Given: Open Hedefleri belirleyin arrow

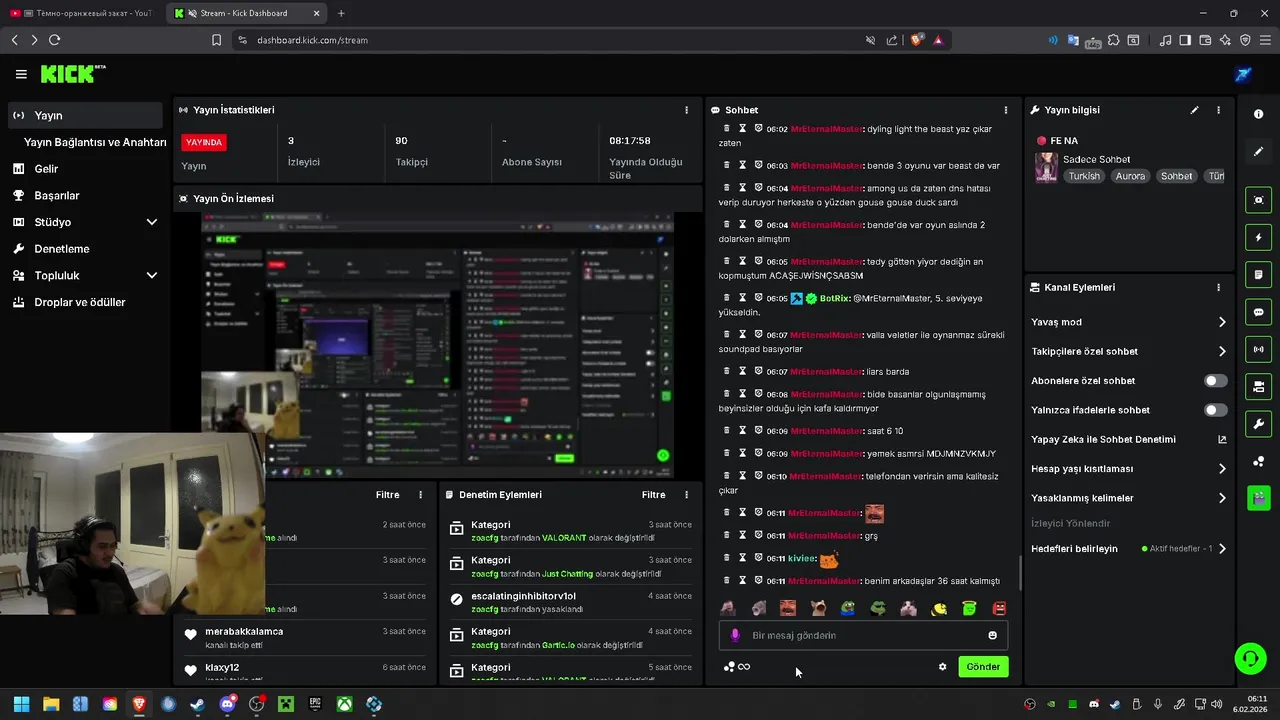Looking at the screenshot, I should [x=1222, y=549].
